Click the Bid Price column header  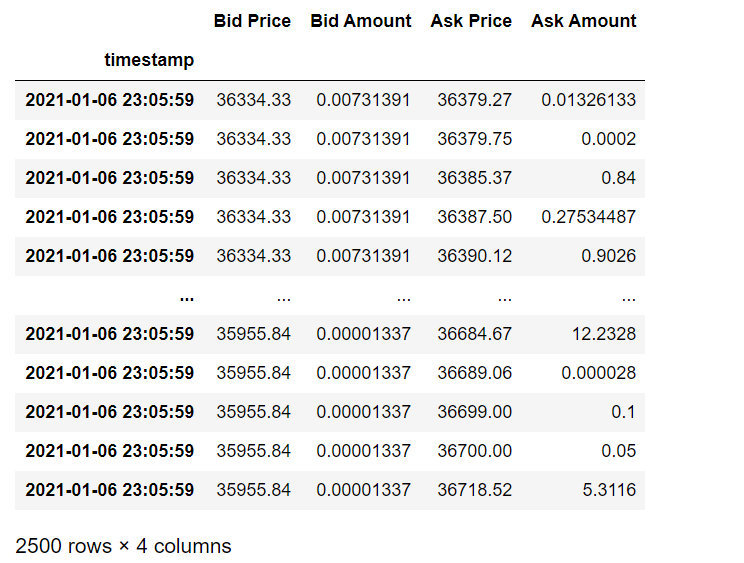(252, 21)
